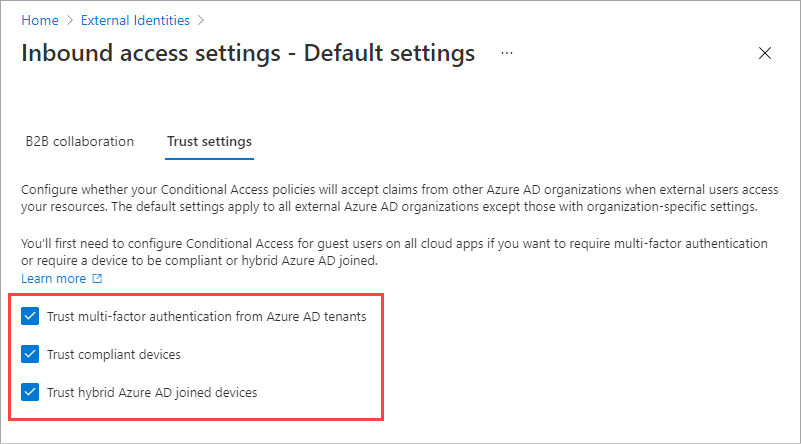The height and width of the screenshot is (444, 801).
Task: Click the Trust compliant devices label
Action: pos(114,354)
